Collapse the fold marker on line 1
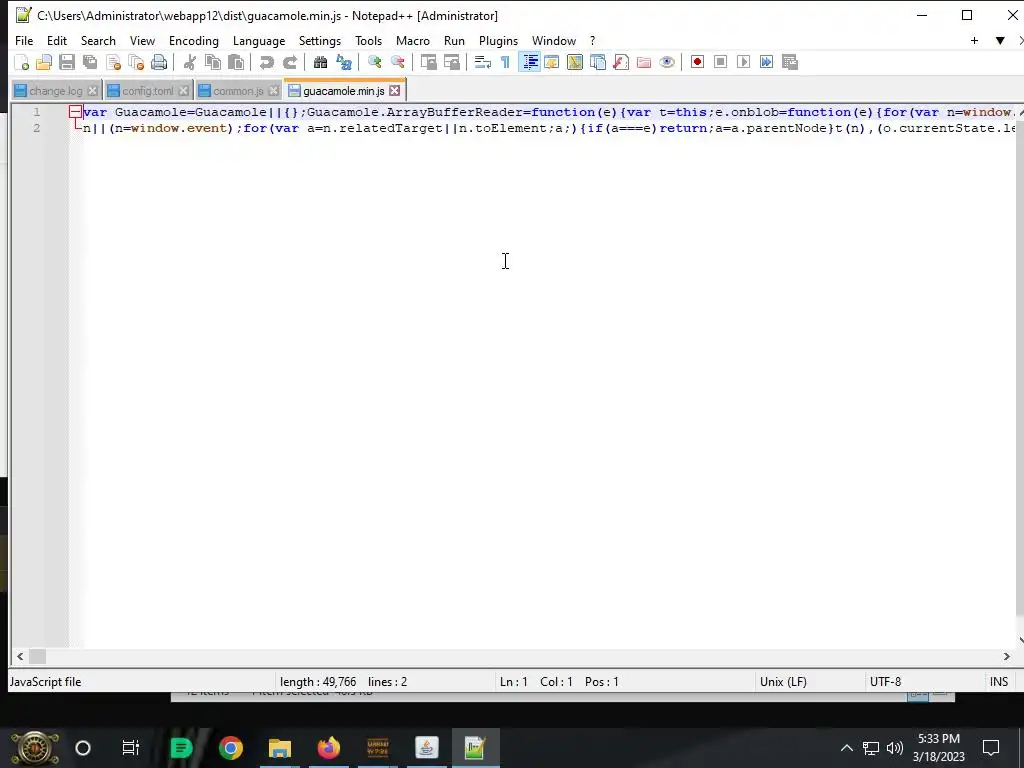 tap(76, 112)
